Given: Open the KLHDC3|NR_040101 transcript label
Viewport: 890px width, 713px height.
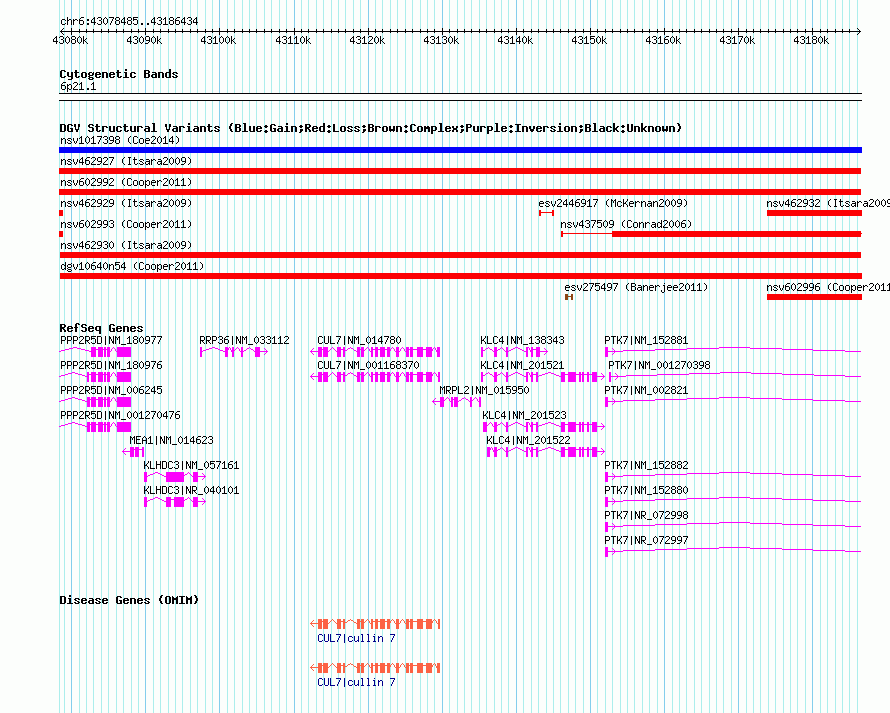Looking at the screenshot, I should click(191, 490).
